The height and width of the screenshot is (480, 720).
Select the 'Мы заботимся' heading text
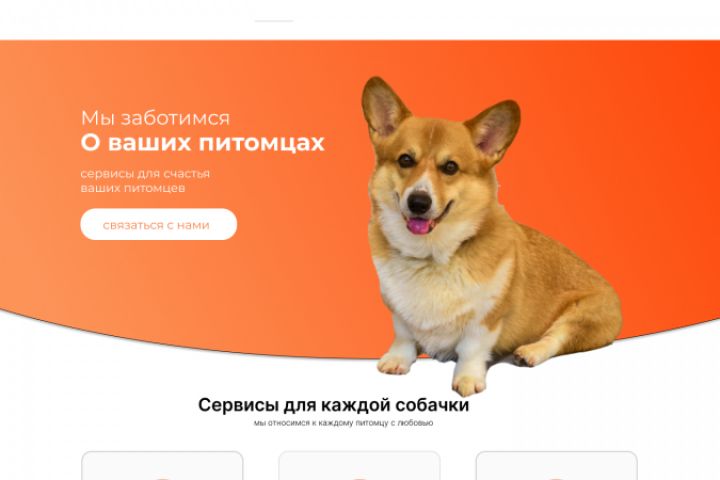(x=155, y=118)
